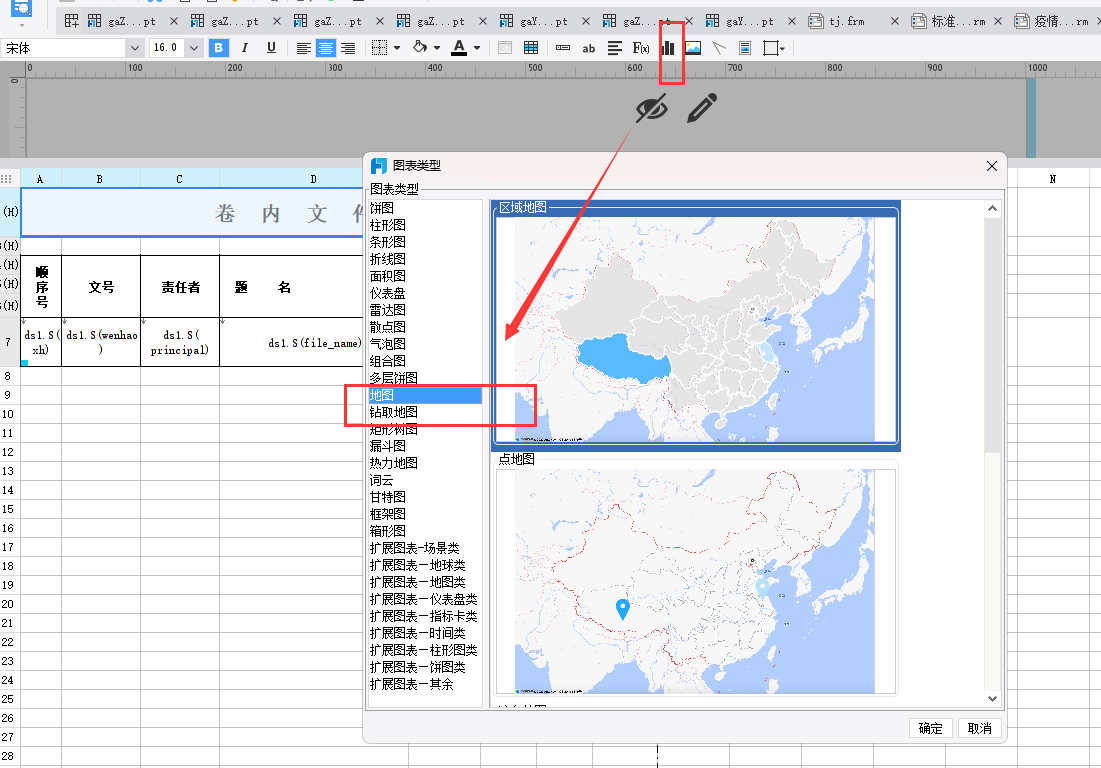
Task: Select column B header
Action: click(100, 179)
